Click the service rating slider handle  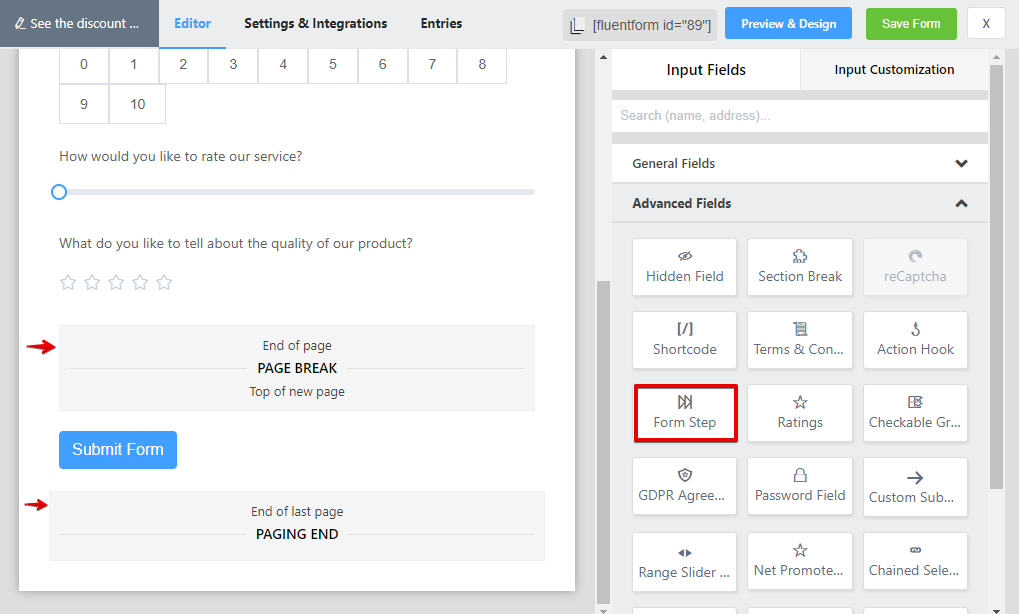[x=59, y=192]
